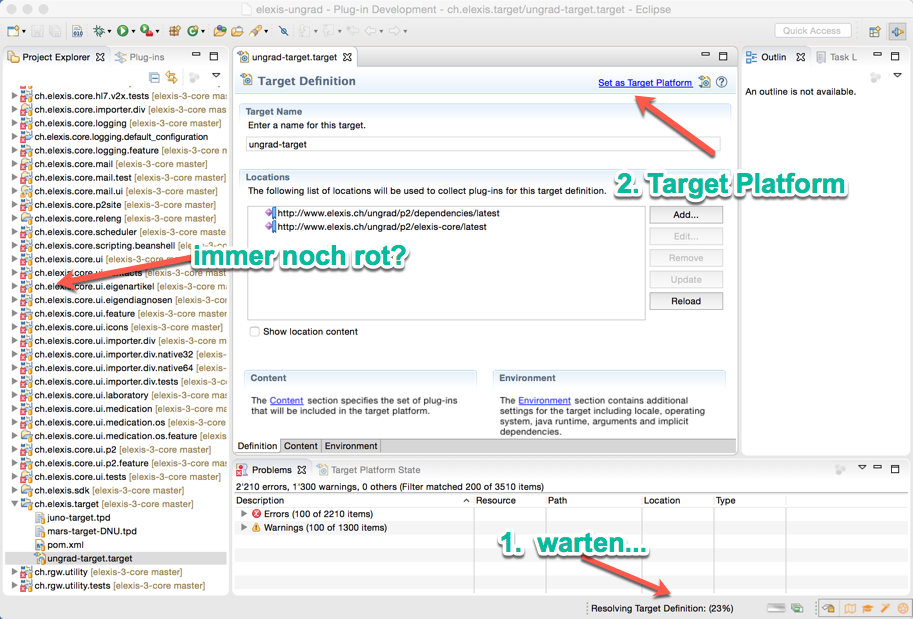913x619 pixels.
Task: Switch to the Task List tab
Action: point(836,57)
